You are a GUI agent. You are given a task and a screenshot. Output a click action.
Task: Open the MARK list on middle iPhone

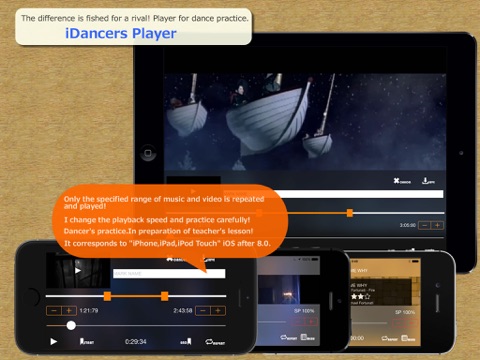308,338
